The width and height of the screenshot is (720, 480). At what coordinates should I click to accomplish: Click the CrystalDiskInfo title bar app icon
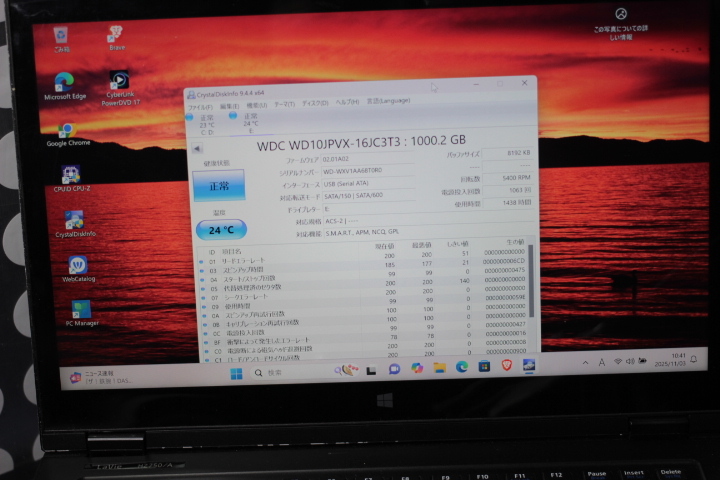191,95
